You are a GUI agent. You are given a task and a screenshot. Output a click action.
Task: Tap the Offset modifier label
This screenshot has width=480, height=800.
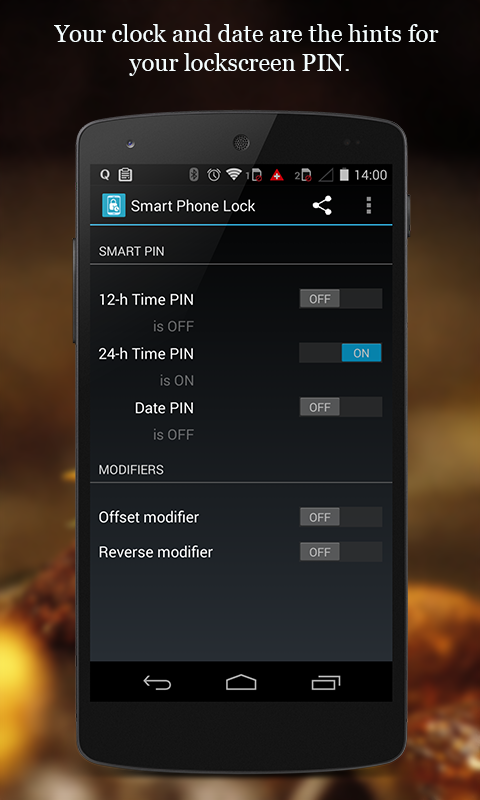(148, 517)
